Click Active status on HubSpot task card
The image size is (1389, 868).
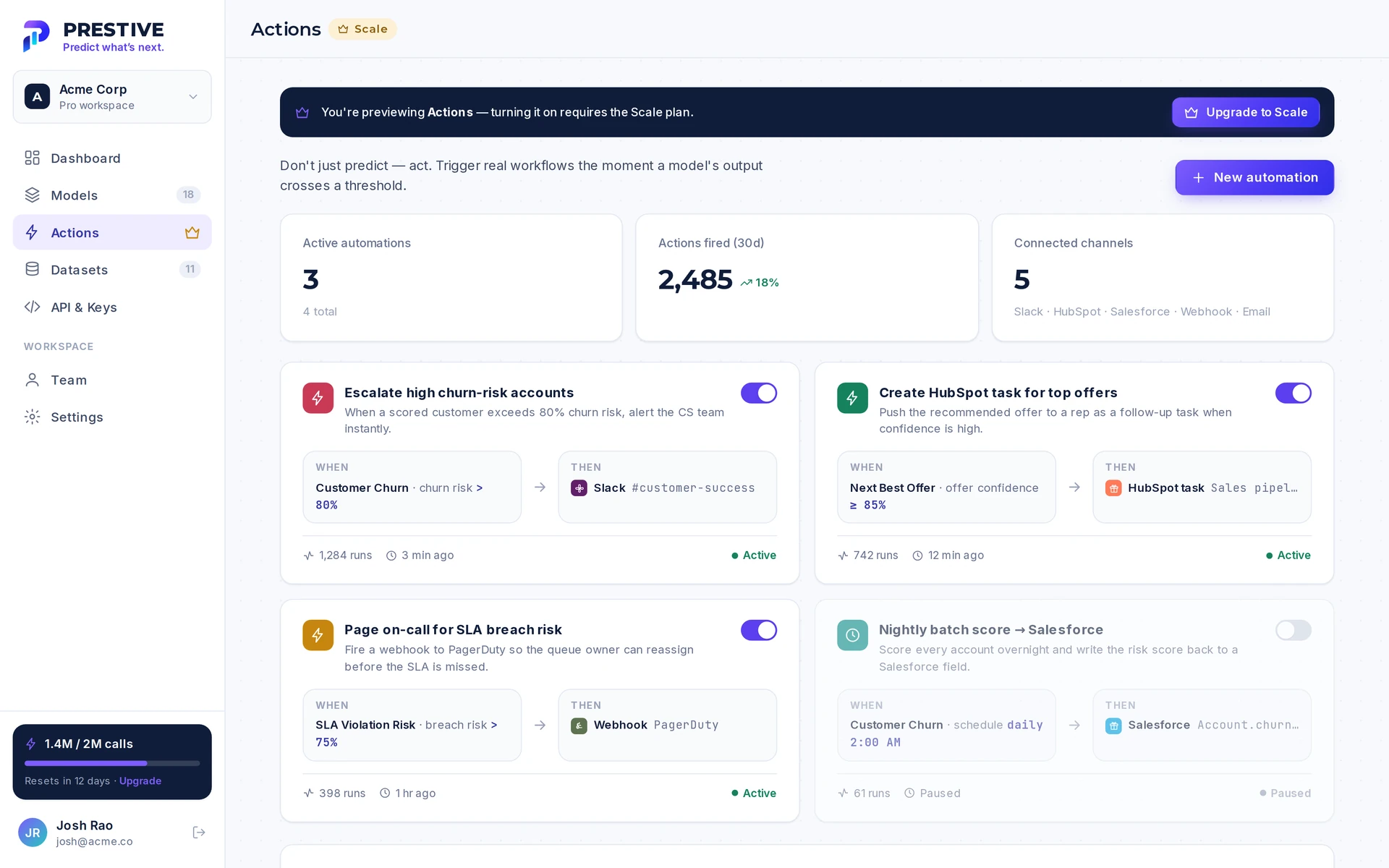pos(1288,556)
